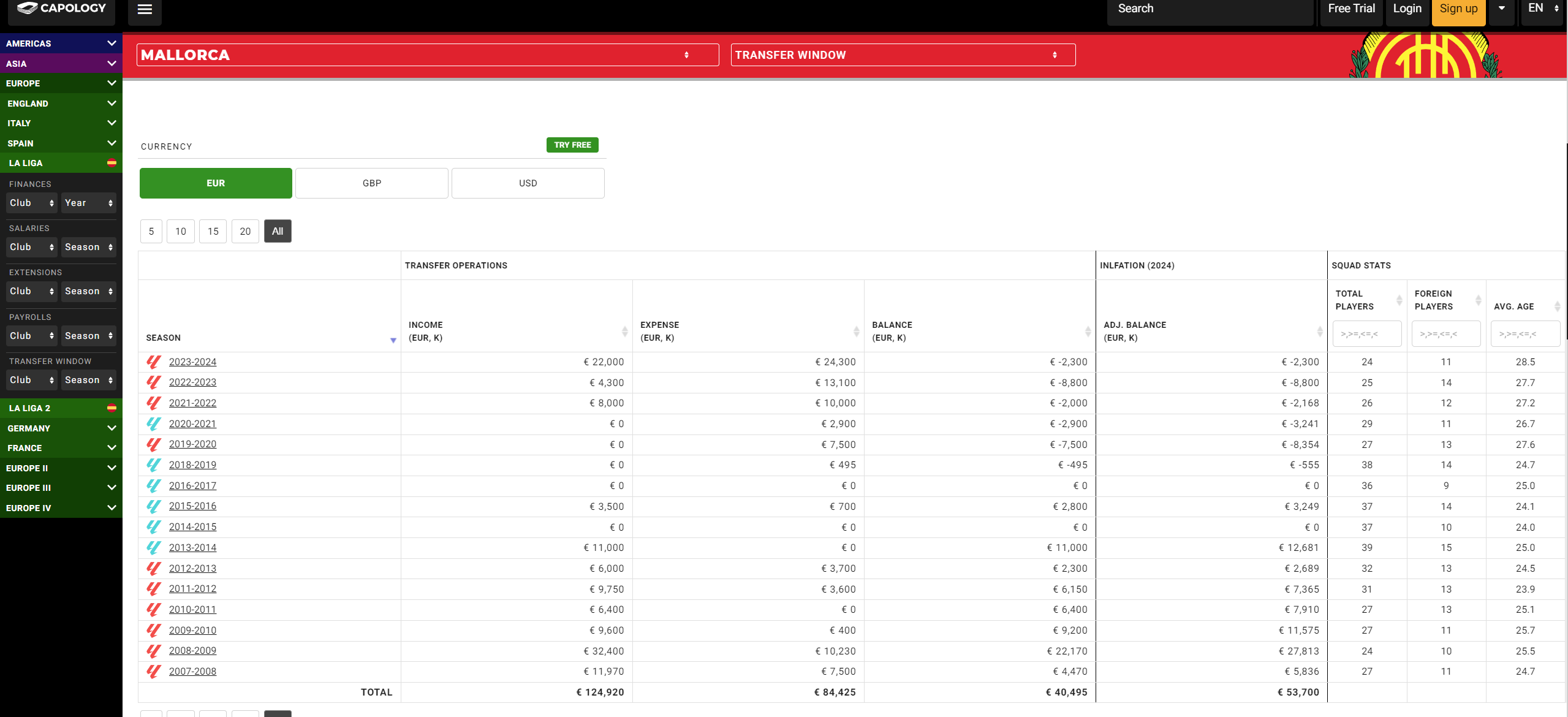Click the Try Free button
This screenshot has height=717, width=1568.
click(572, 145)
